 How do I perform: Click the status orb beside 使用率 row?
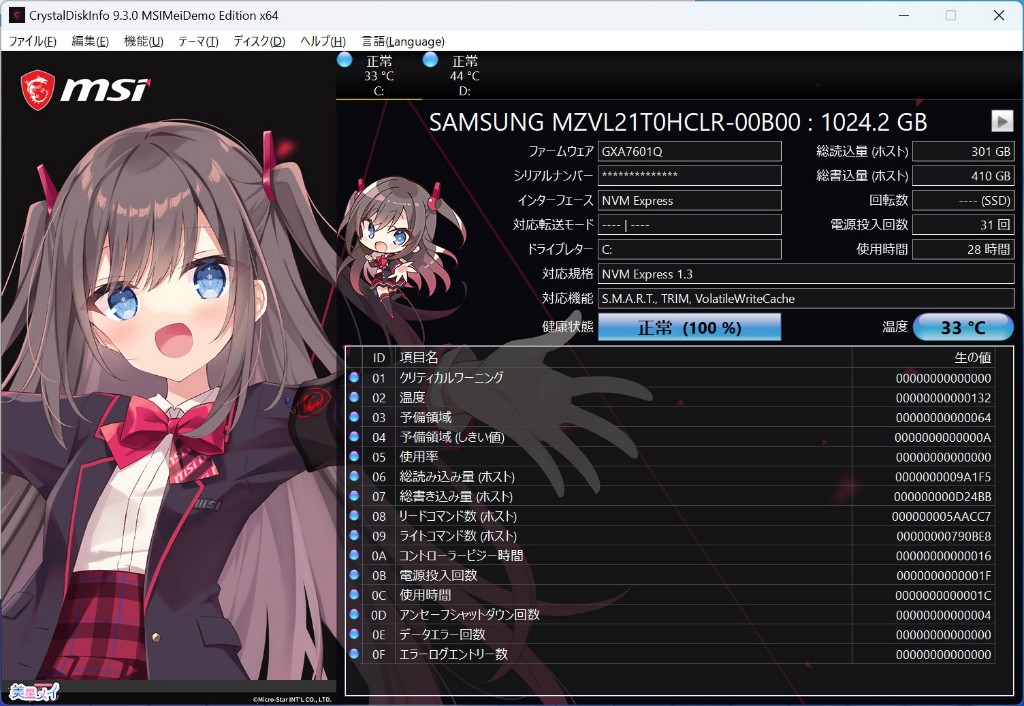coord(354,457)
